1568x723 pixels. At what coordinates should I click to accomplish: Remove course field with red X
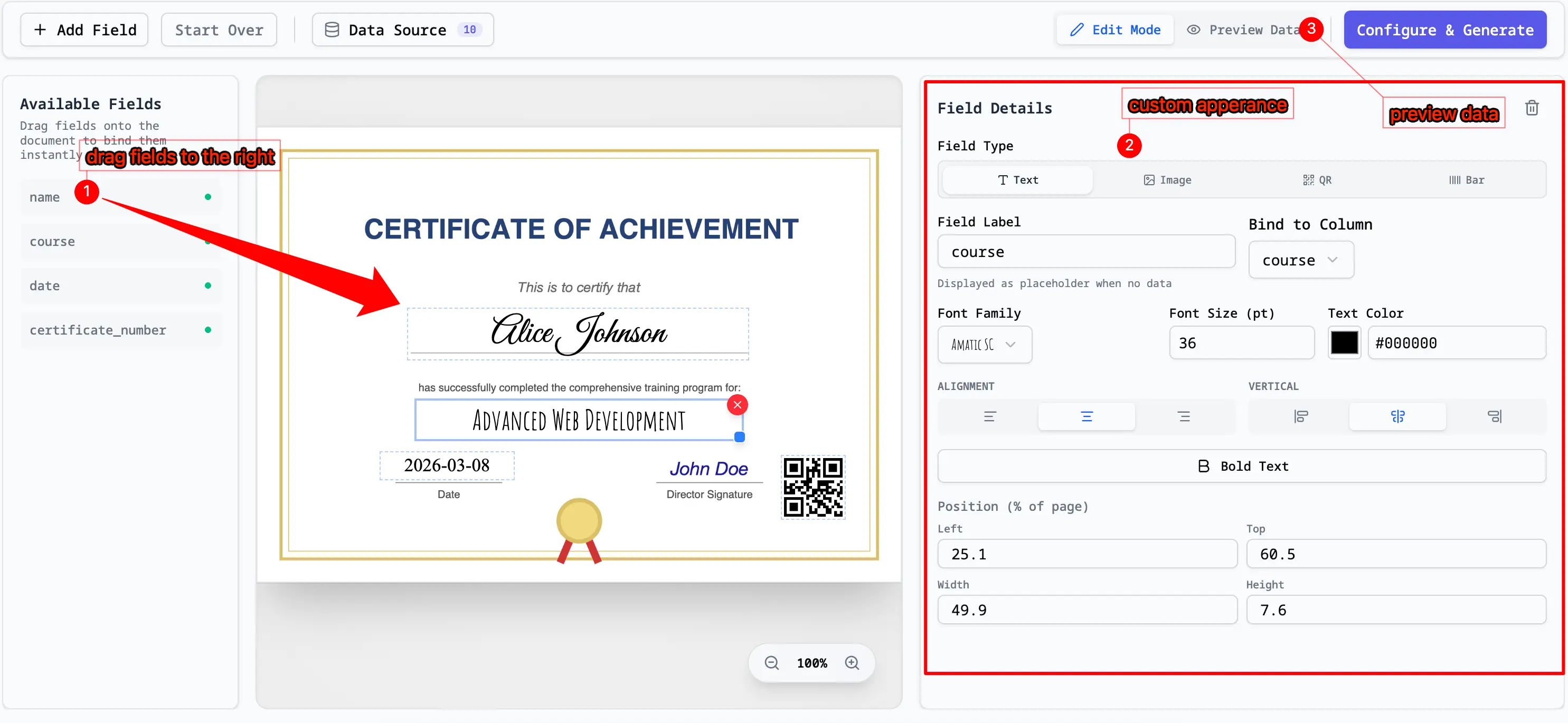[x=737, y=405]
